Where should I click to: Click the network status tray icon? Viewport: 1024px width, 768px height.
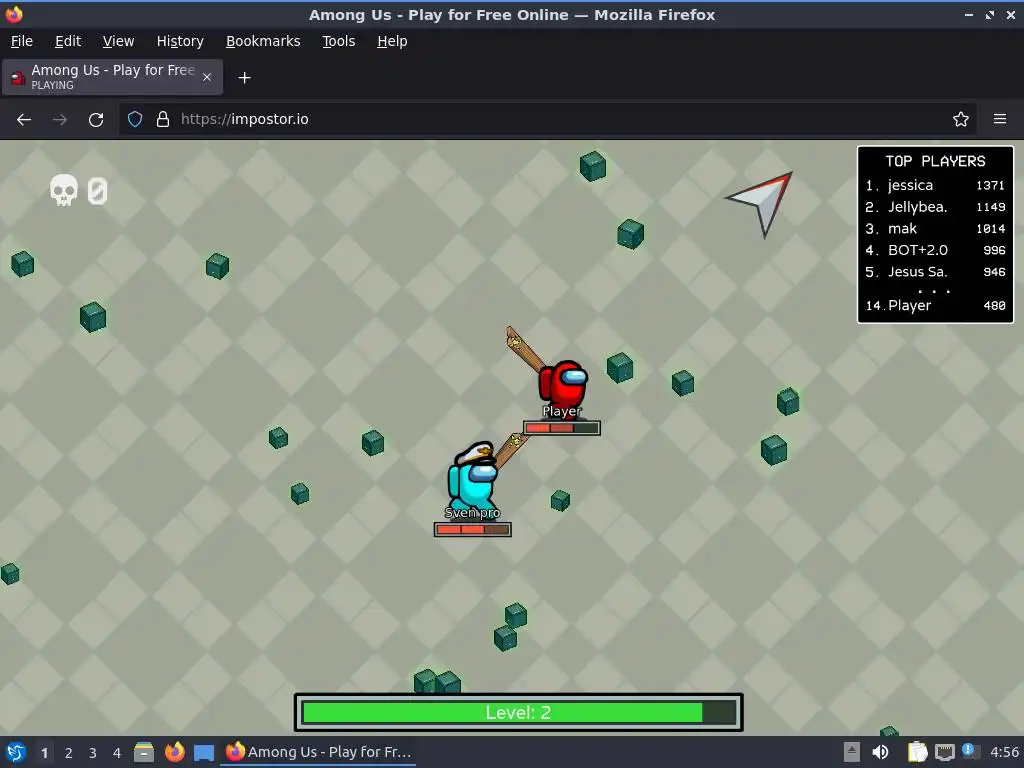coord(944,753)
